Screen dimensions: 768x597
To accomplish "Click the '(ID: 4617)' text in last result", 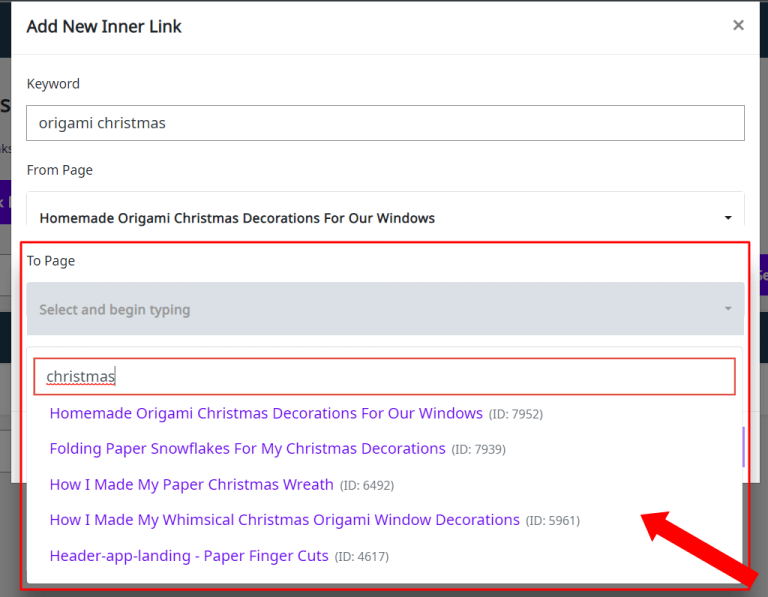I will click(x=362, y=557).
